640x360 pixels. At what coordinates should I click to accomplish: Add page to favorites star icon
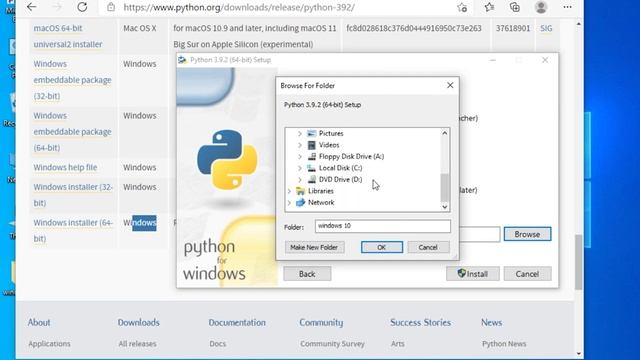tap(462, 7)
